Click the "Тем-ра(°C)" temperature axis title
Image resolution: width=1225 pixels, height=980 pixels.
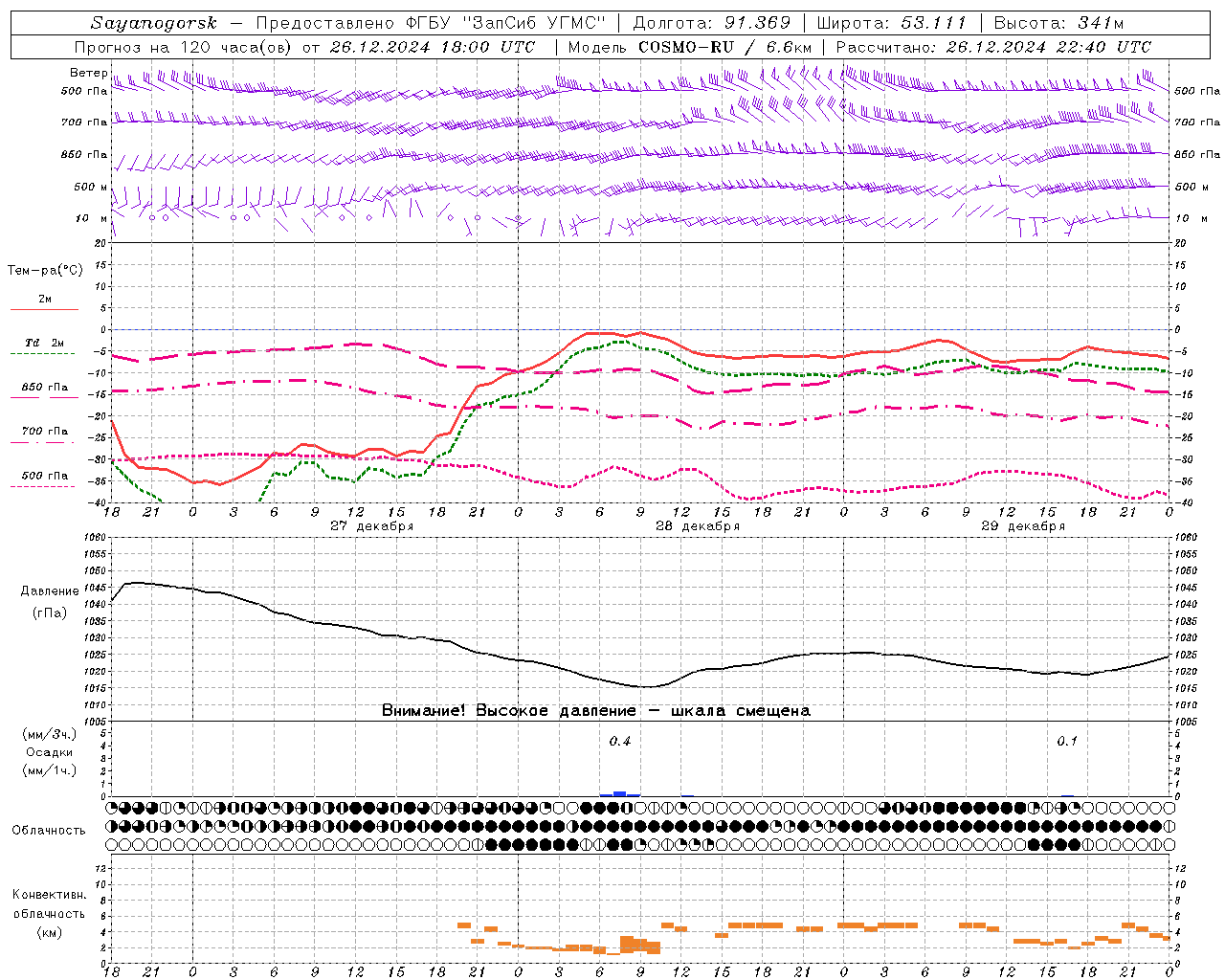[x=45, y=271]
